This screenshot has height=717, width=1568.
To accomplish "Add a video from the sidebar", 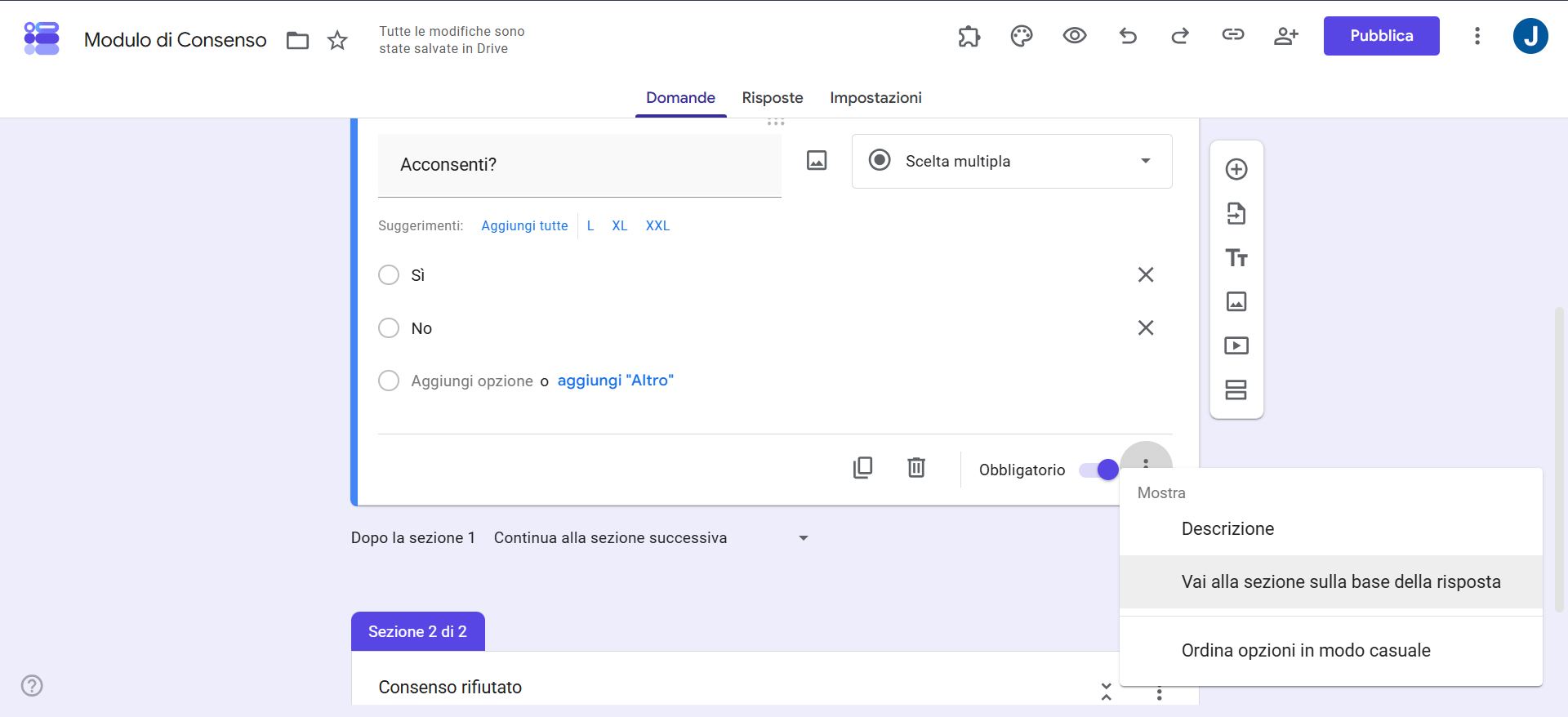I will click(x=1236, y=345).
